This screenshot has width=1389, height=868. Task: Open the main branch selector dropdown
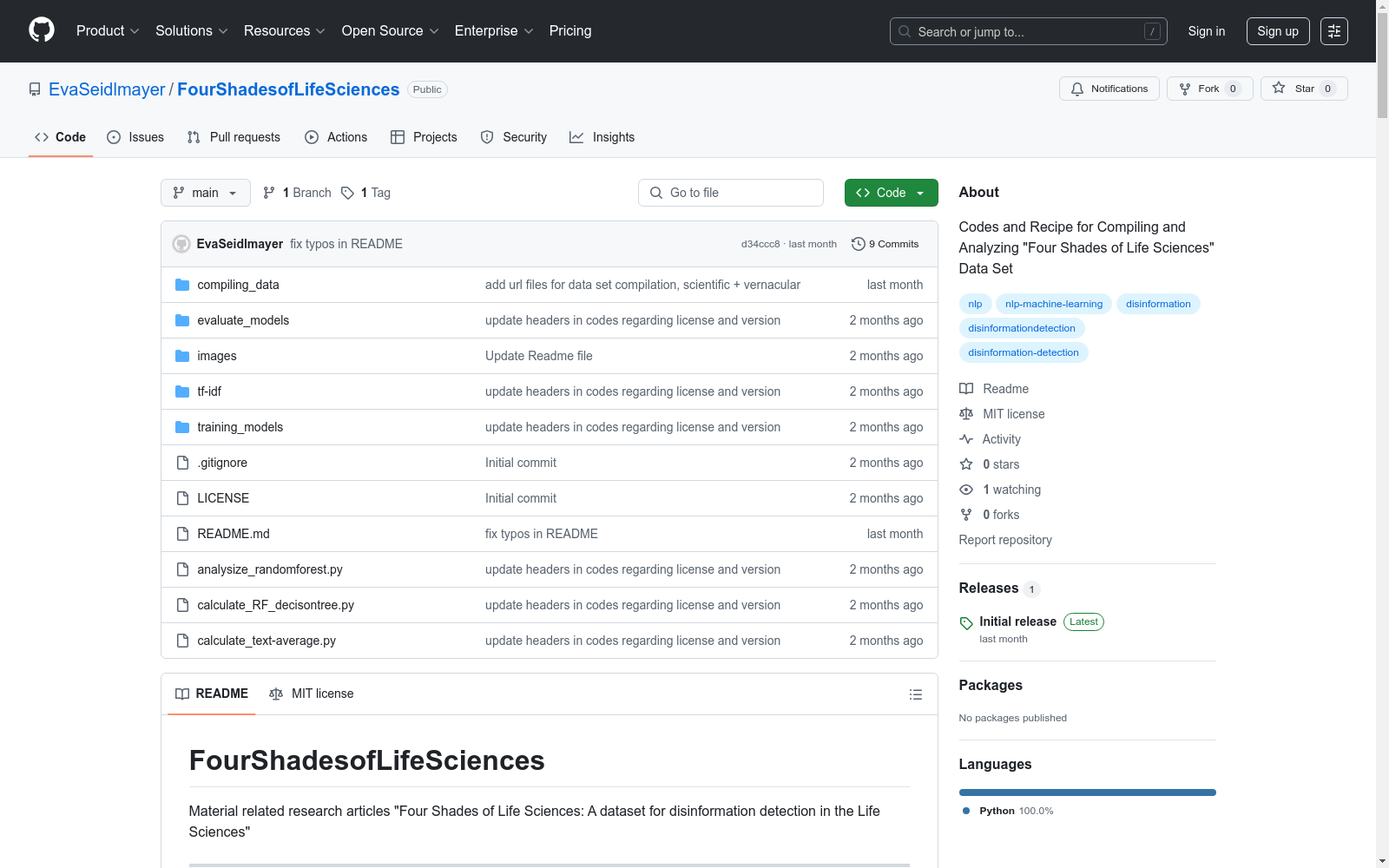point(206,193)
